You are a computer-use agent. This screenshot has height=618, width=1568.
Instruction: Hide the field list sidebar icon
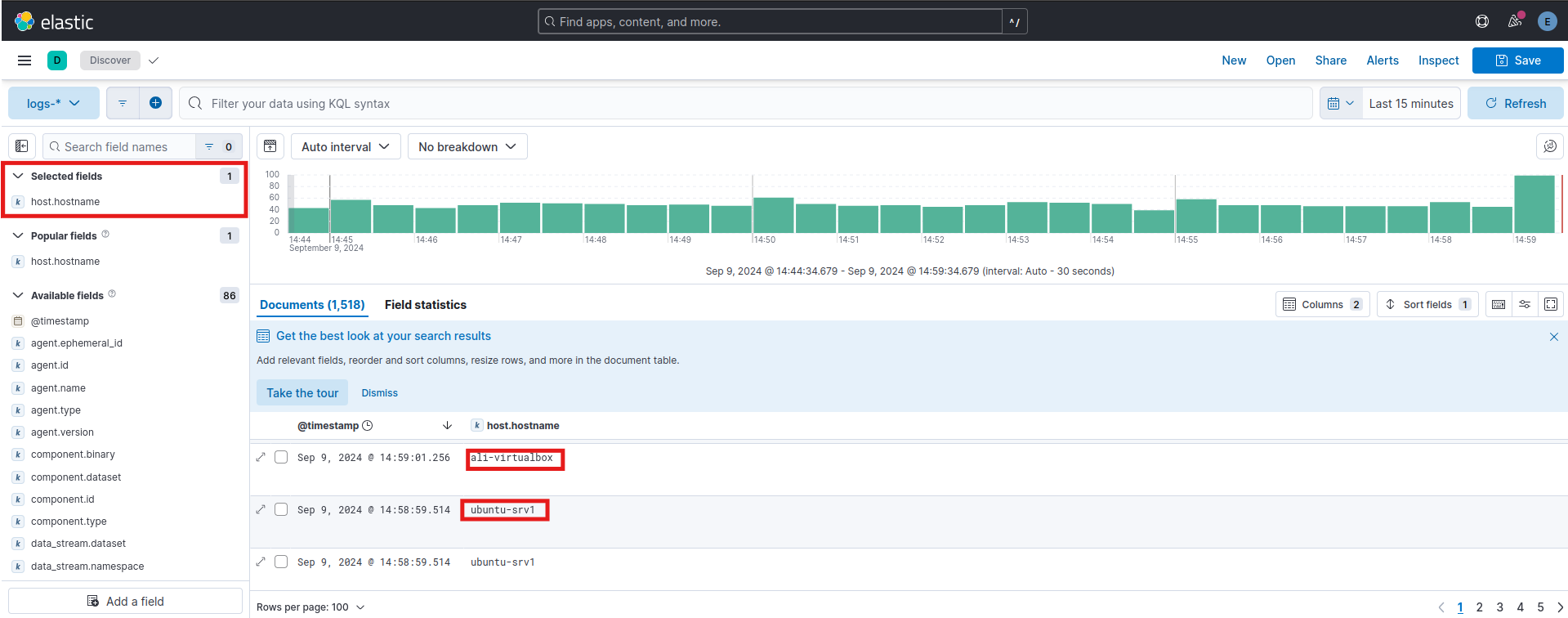pos(22,146)
